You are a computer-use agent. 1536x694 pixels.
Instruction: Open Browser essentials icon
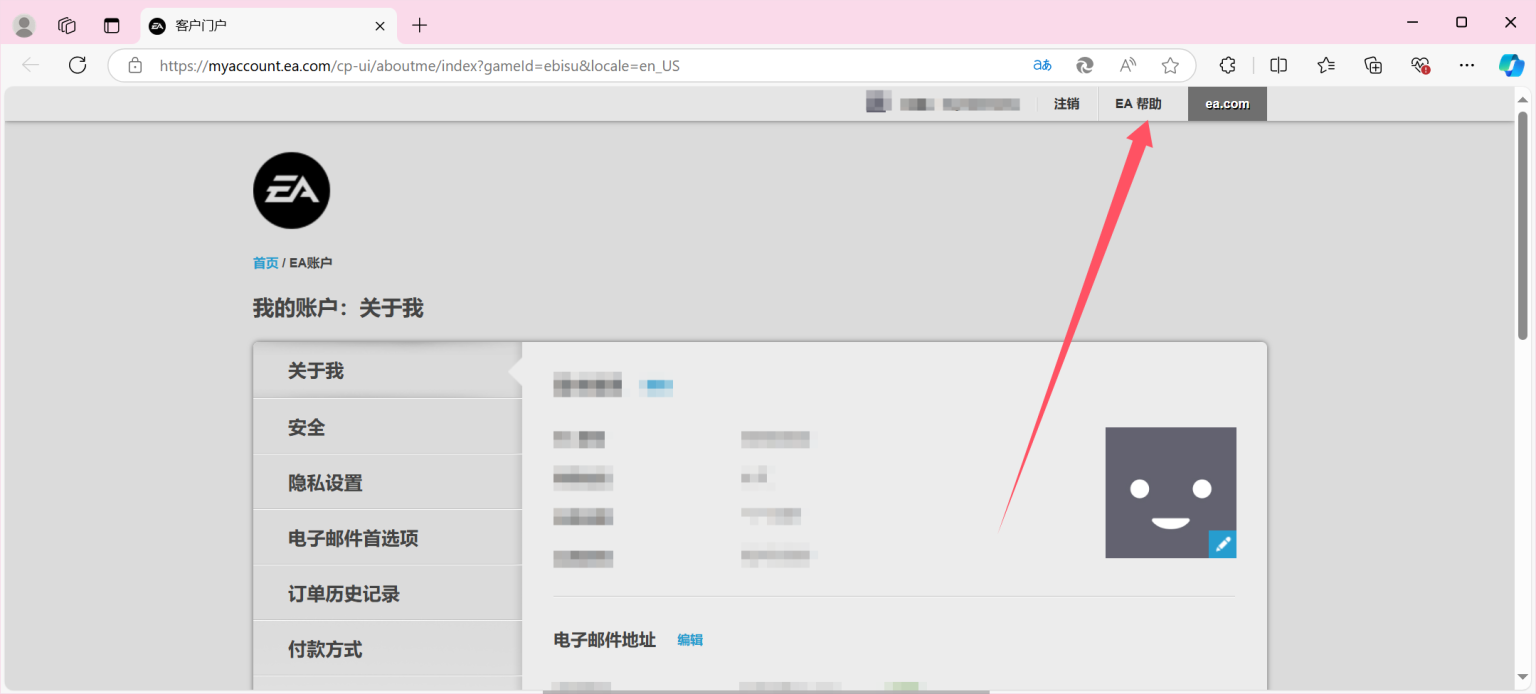[x=1419, y=65]
